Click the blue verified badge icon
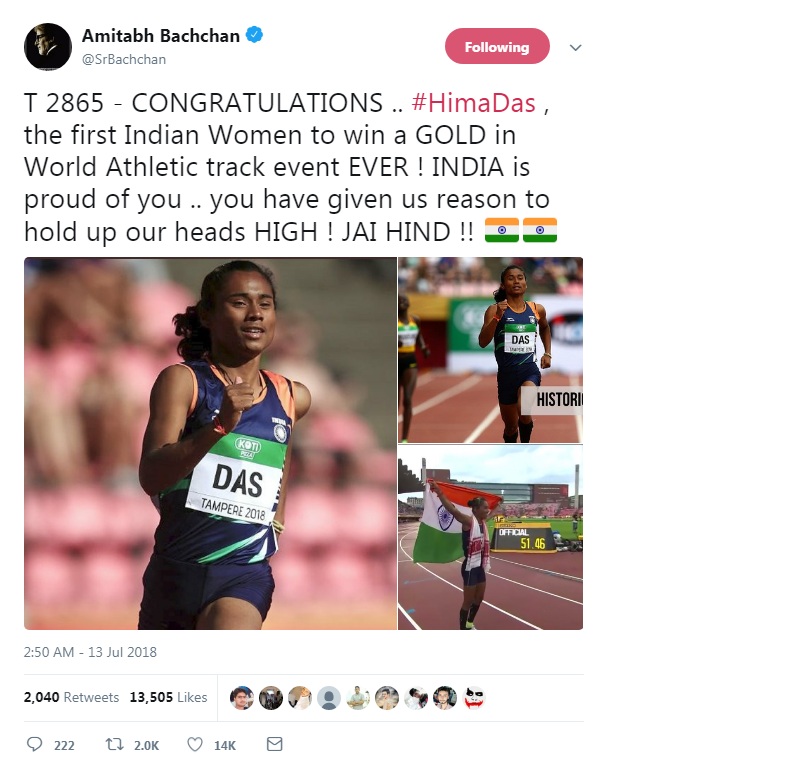The width and height of the screenshot is (804, 763). [x=255, y=35]
